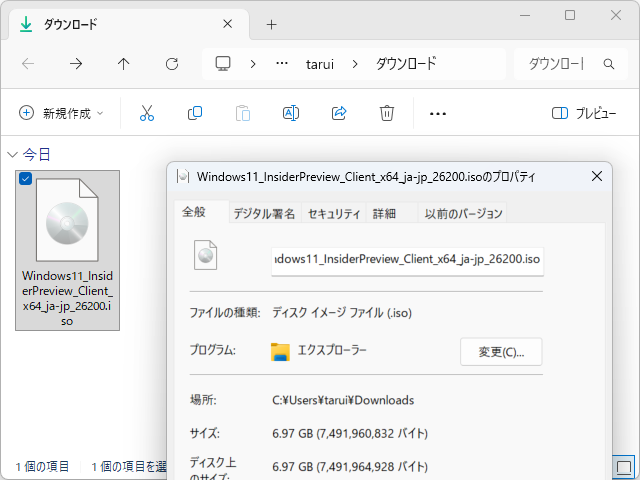Minimize the Explorer window
640x480 pixels.
[x=525, y=16]
